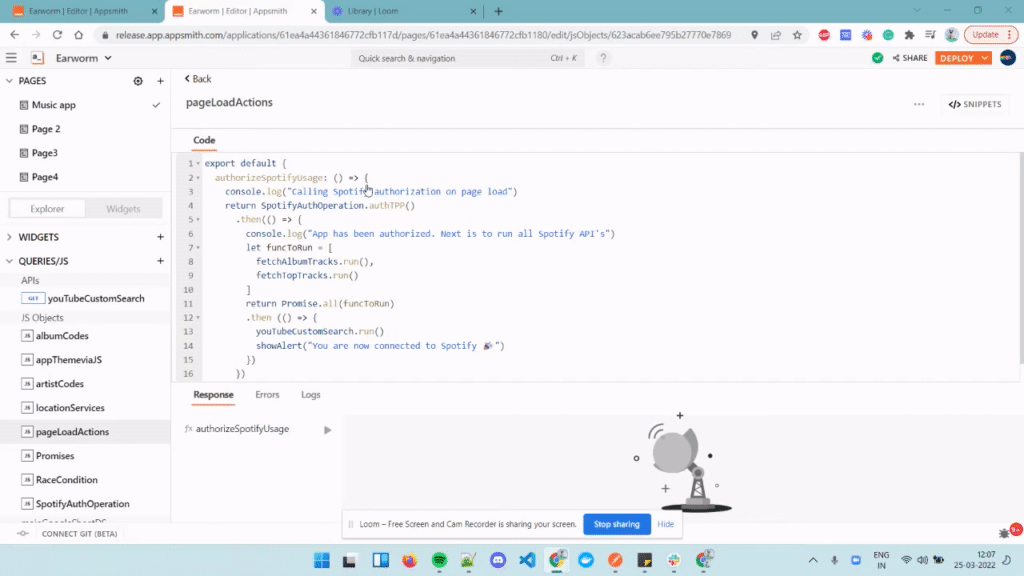This screenshot has width=1024, height=576.
Task: Open the help question mark icon
Action: coord(603,58)
